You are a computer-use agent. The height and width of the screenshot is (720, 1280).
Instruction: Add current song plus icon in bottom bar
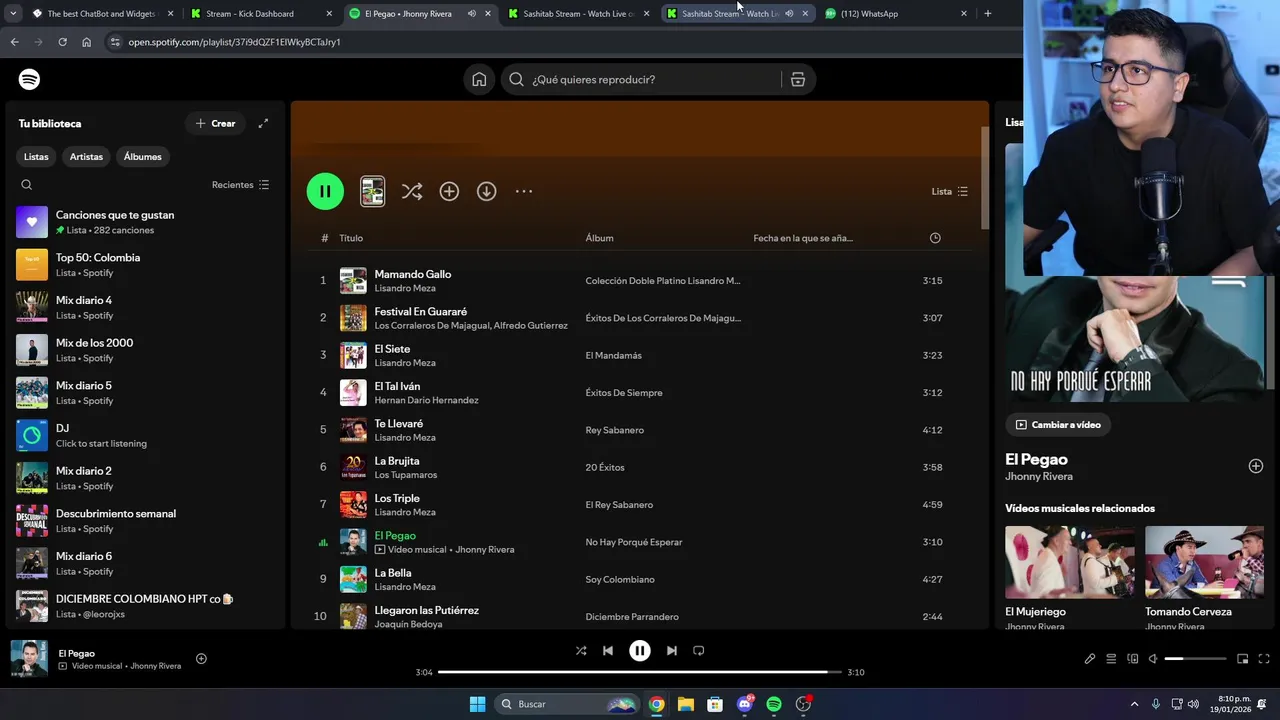(201, 658)
